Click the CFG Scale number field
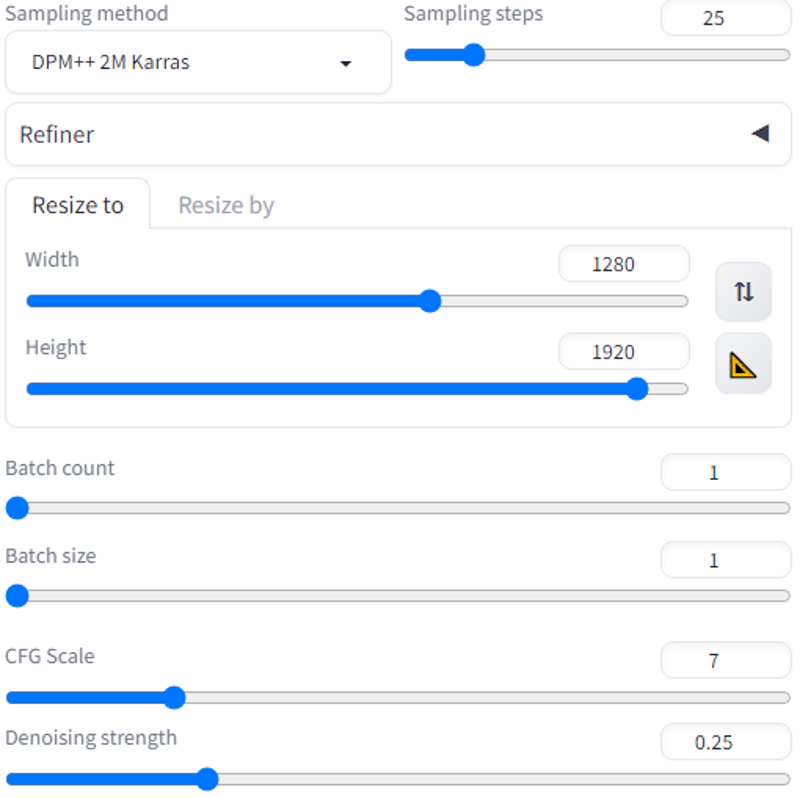 726,660
